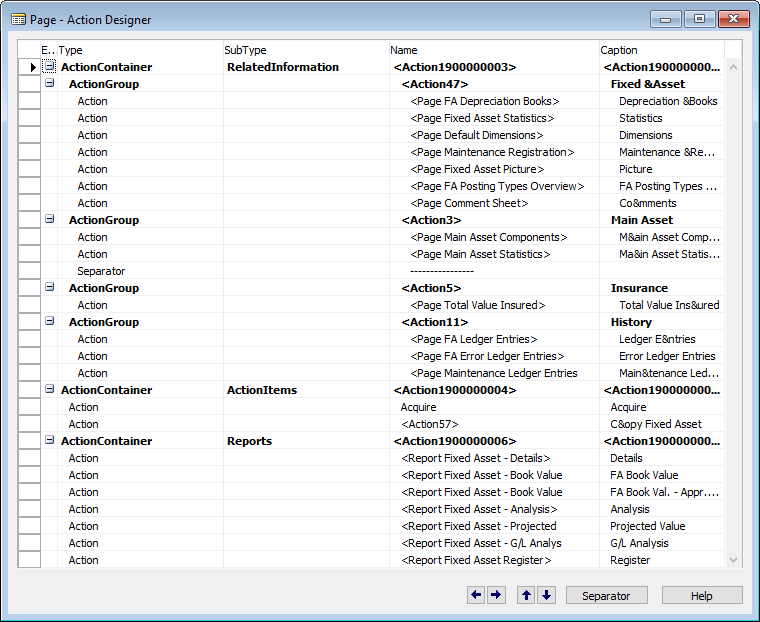Select the <Page Main Asset Components> cell
This screenshot has height=622, width=760.
494,237
